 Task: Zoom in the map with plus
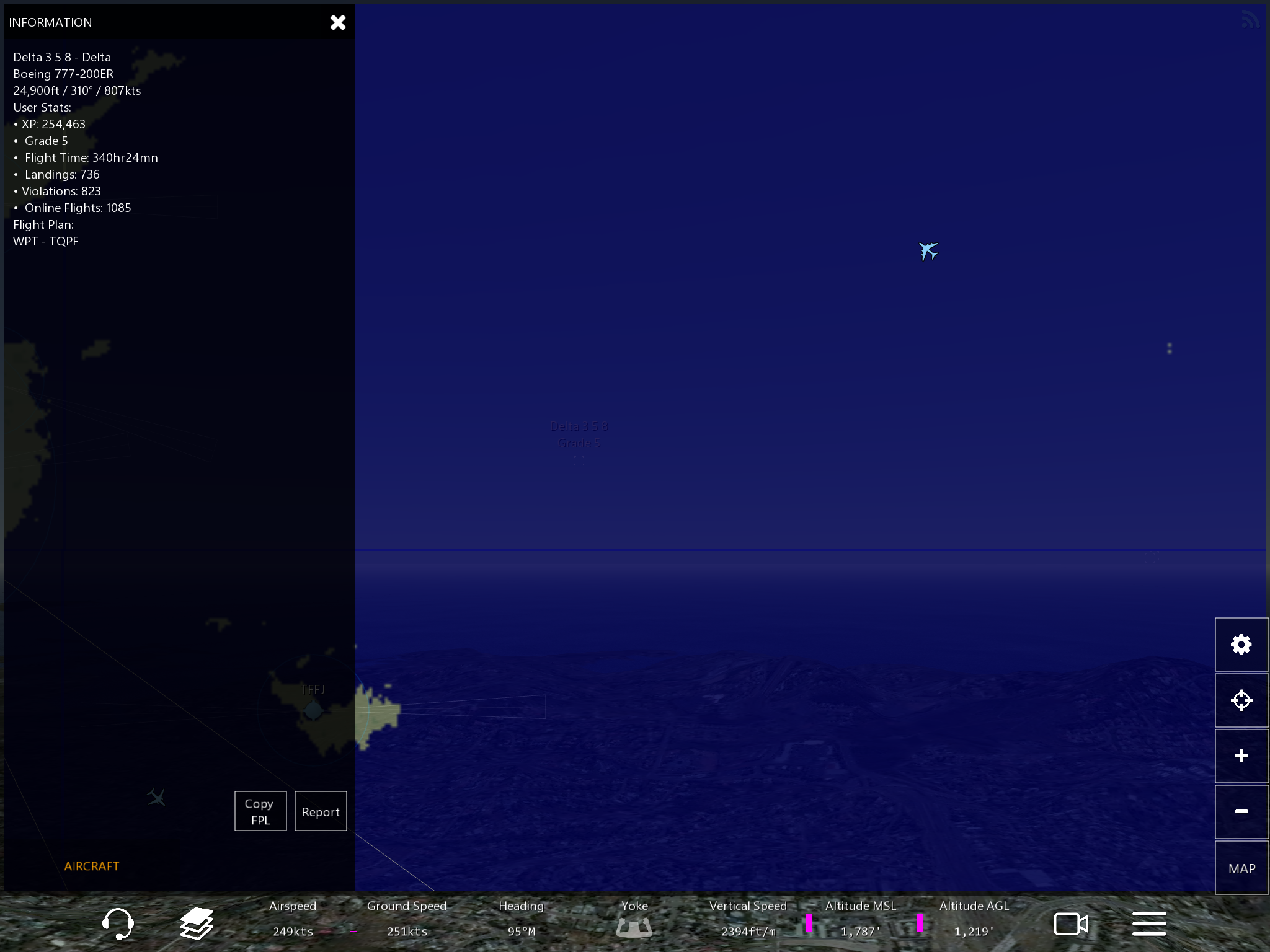pyautogui.click(x=1241, y=756)
